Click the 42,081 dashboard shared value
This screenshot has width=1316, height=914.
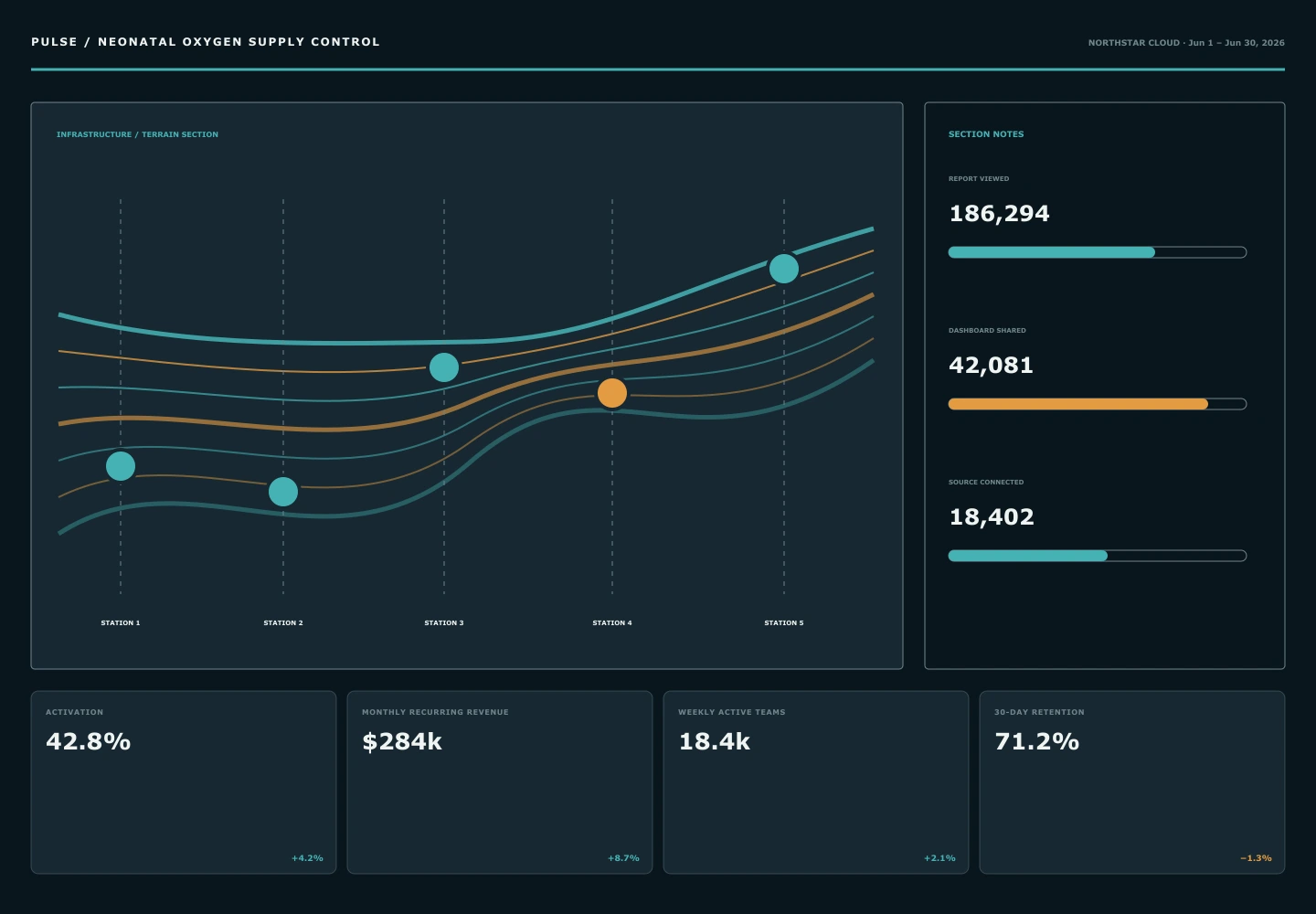[991, 366]
